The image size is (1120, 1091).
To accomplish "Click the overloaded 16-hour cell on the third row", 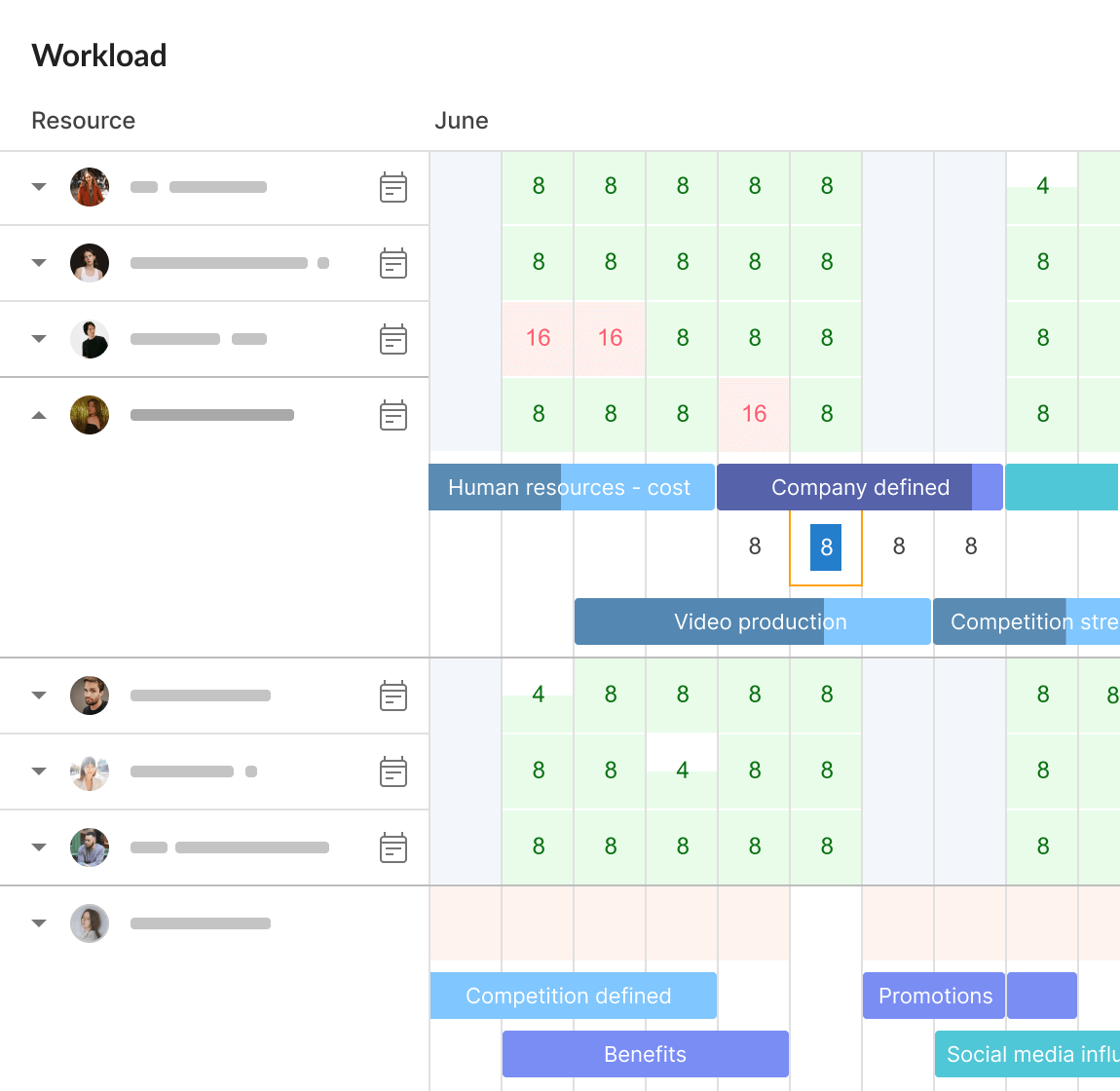I will coord(537,338).
